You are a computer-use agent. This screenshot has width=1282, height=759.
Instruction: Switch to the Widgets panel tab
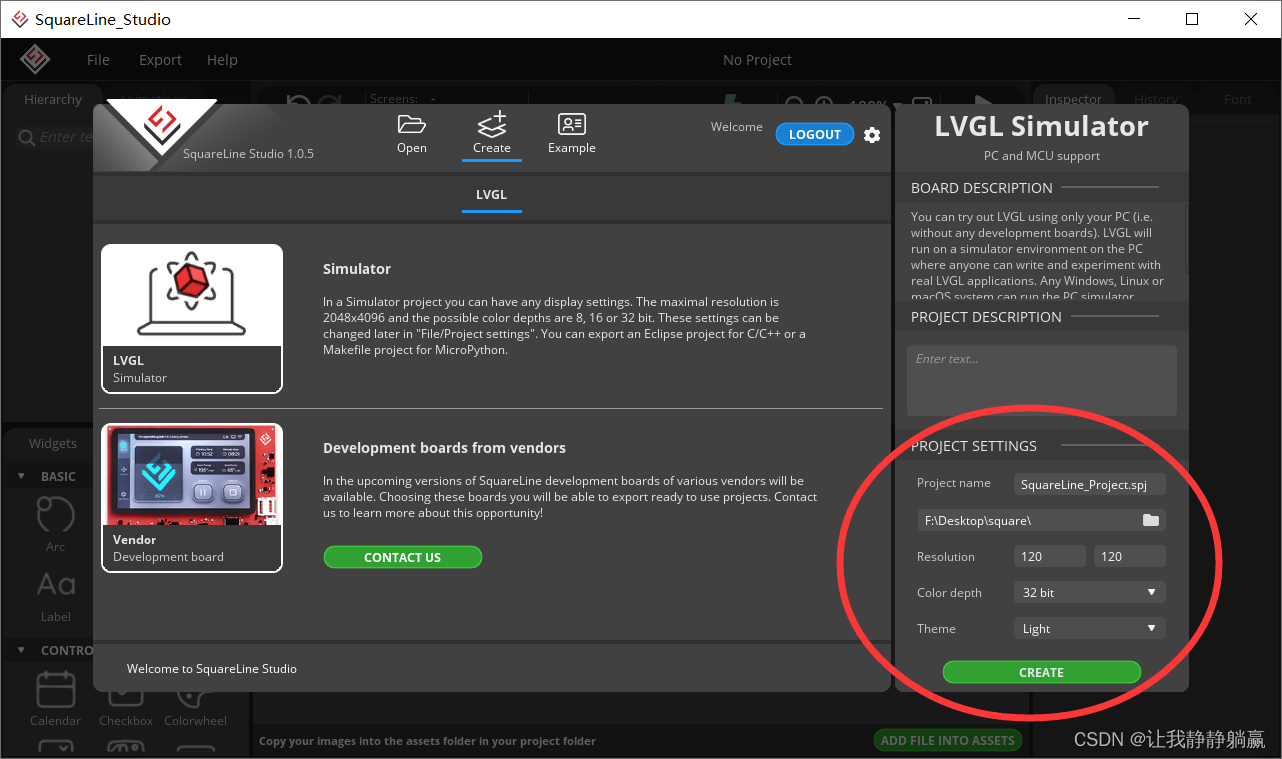(50, 443)
